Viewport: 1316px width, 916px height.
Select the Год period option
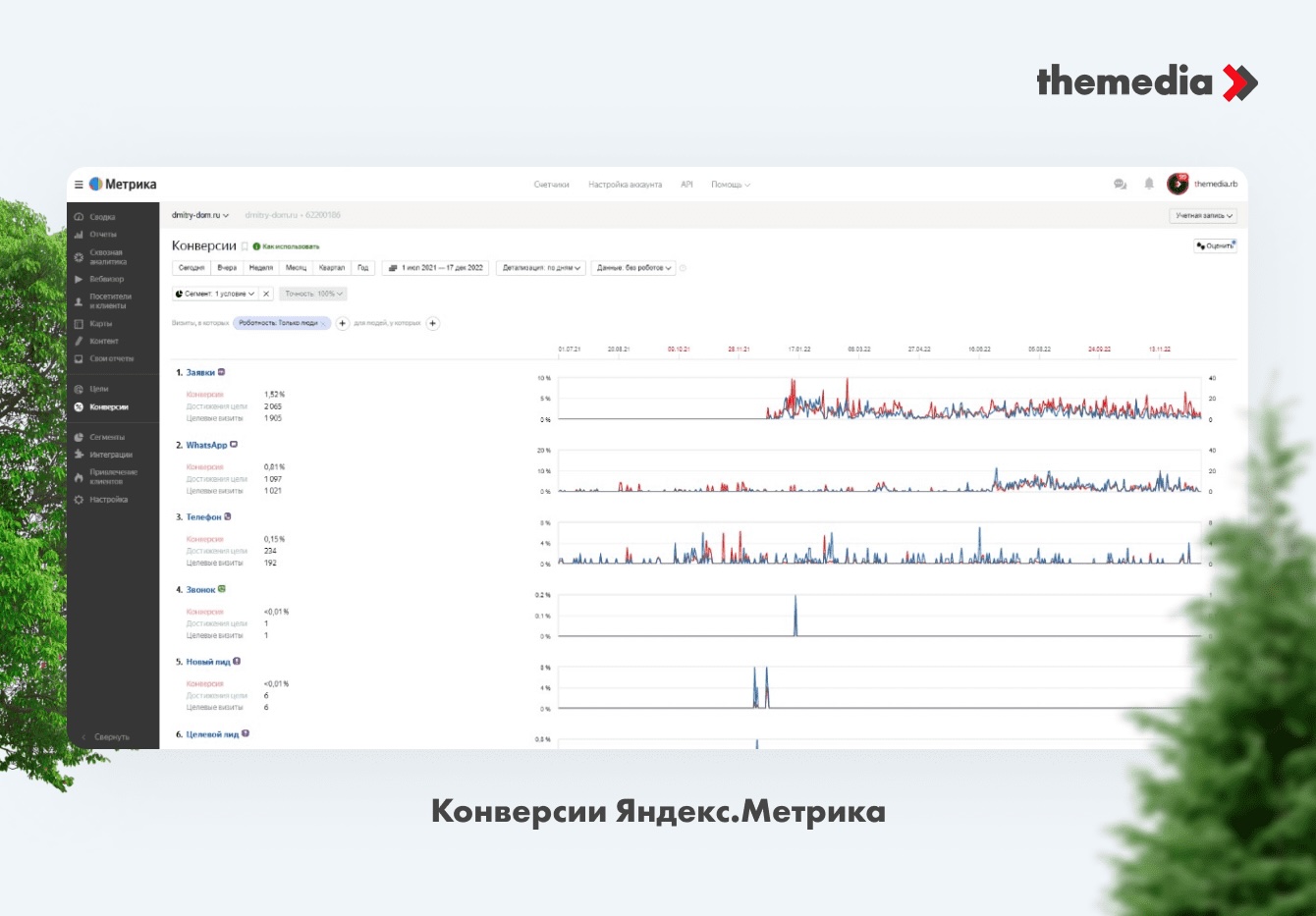[x=362, y=267]
